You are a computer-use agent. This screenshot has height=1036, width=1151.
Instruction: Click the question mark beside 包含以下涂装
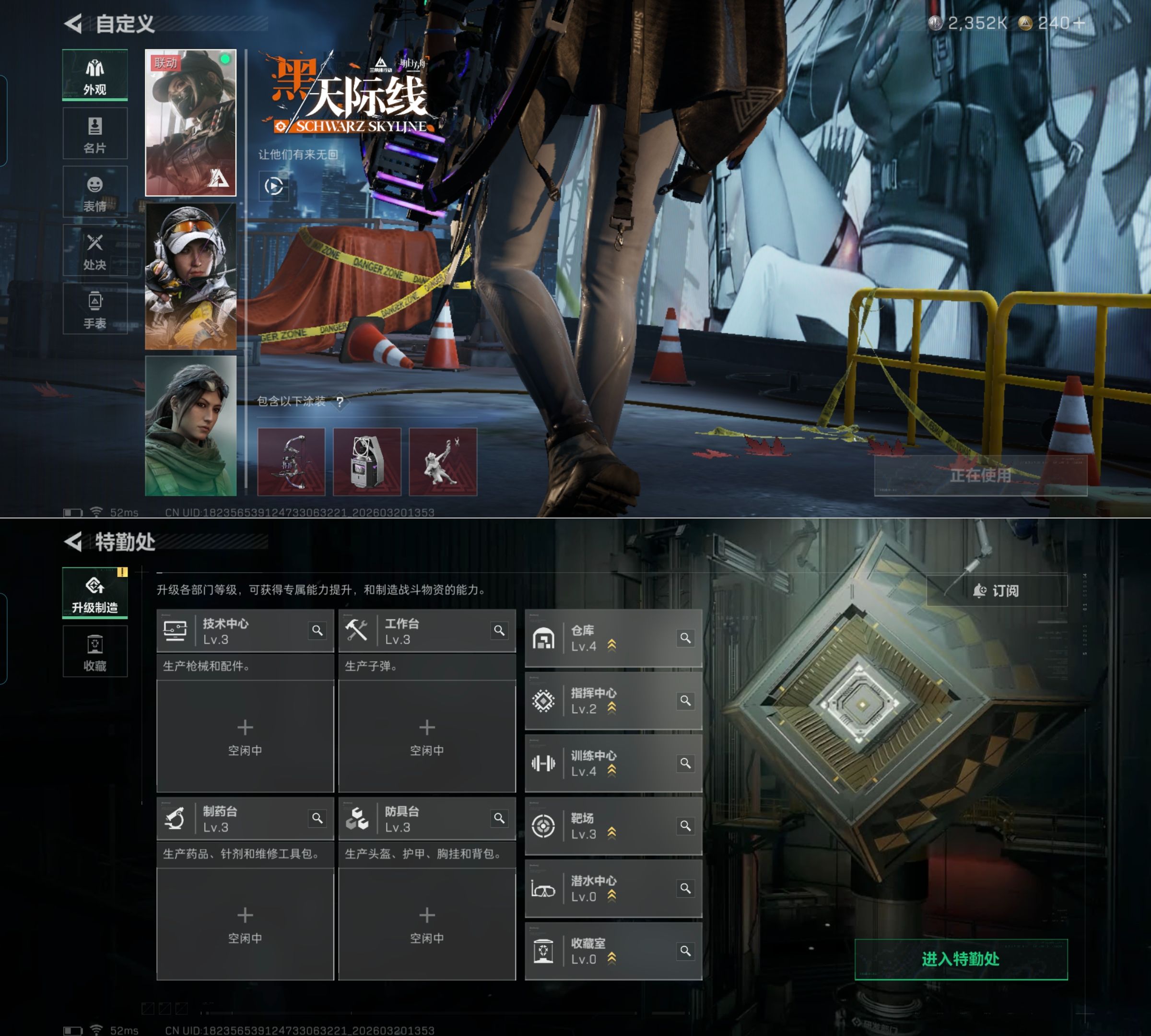tap(340, 401)
